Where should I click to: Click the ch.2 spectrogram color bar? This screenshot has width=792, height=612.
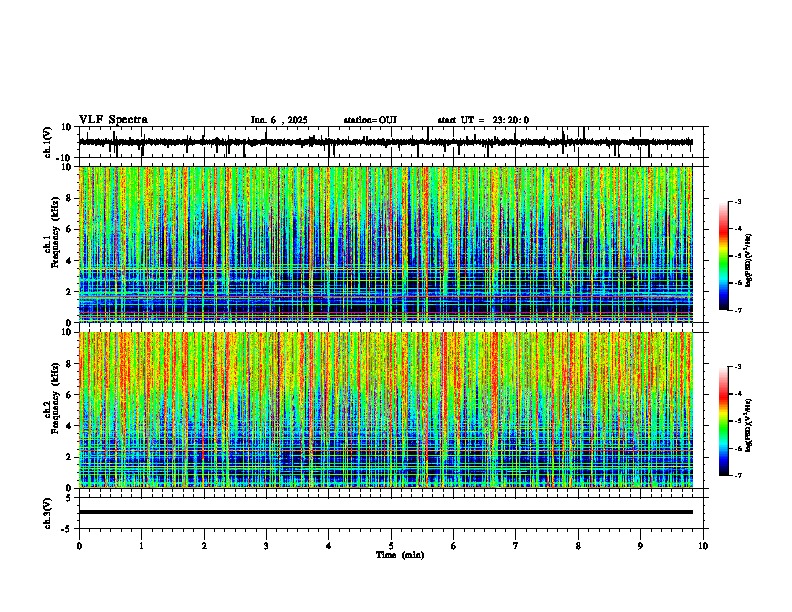(x=724, y=421)
